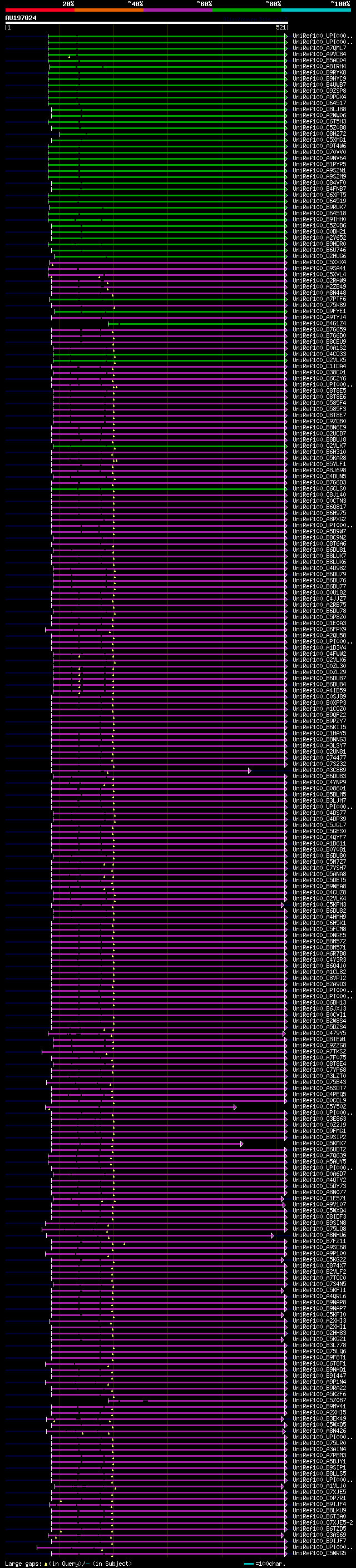Select hit UniRef100_B3EK49
The height and width of the screenshot is (1568, 356).
[319, 1418]
